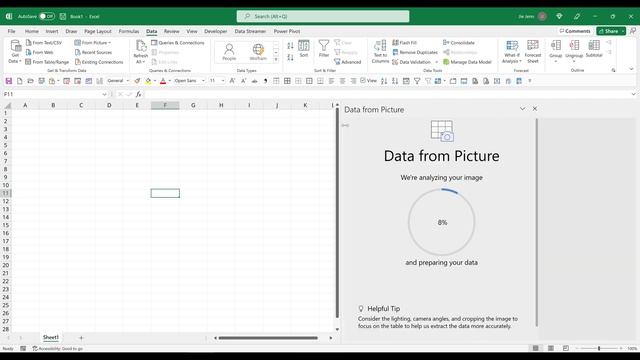Select From Table/Range
640x360 pixels.
point(47,62)
